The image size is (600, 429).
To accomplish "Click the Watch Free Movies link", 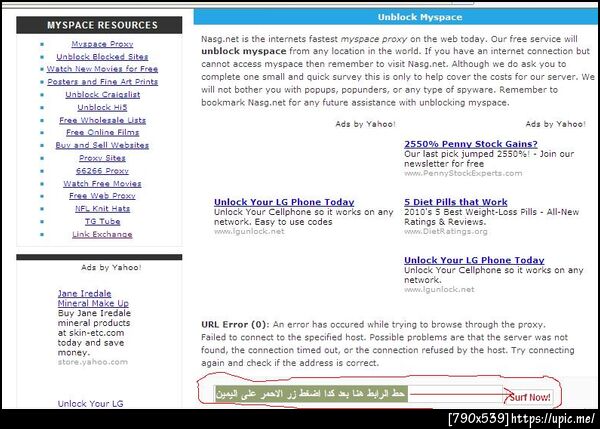I will click(102, 184).
